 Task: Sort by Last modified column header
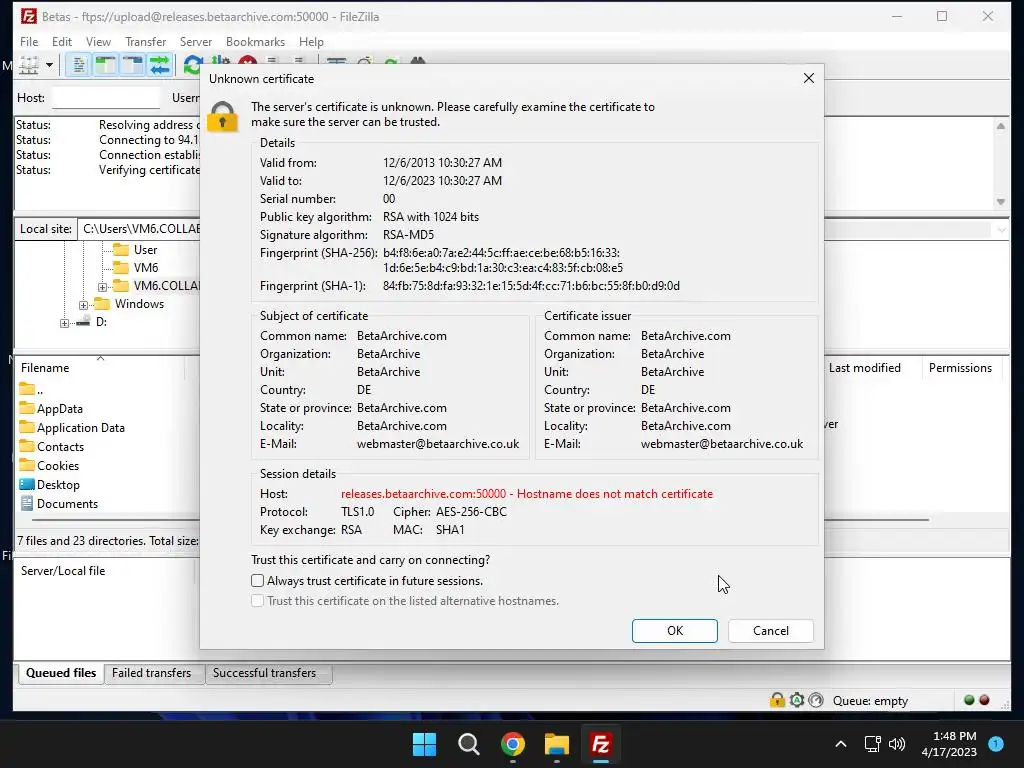click(x=865, y=368)
